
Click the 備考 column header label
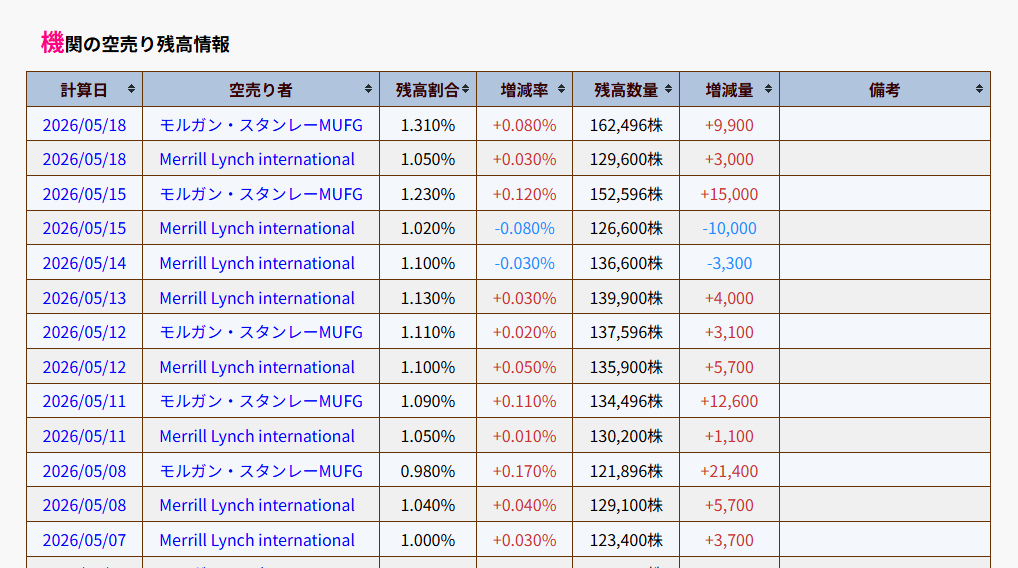(x=884, y=90)
